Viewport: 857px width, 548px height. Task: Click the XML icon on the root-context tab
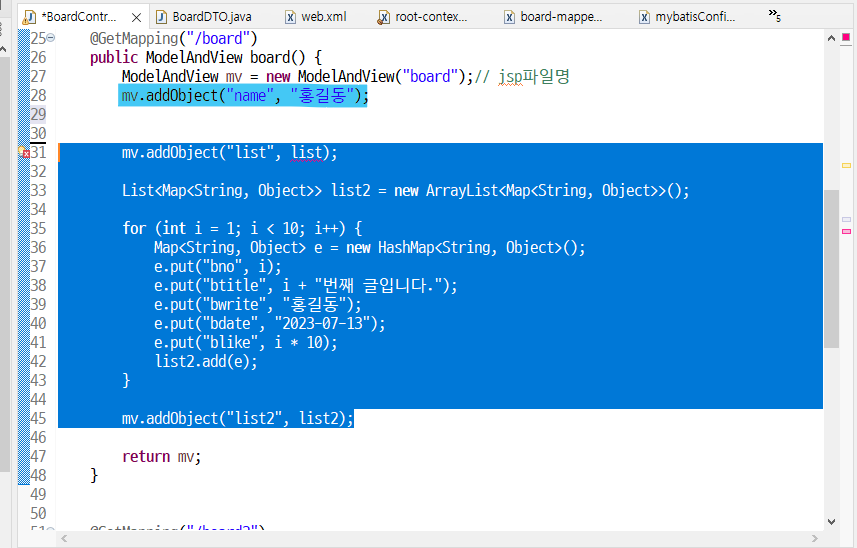[x=384, y=17]
